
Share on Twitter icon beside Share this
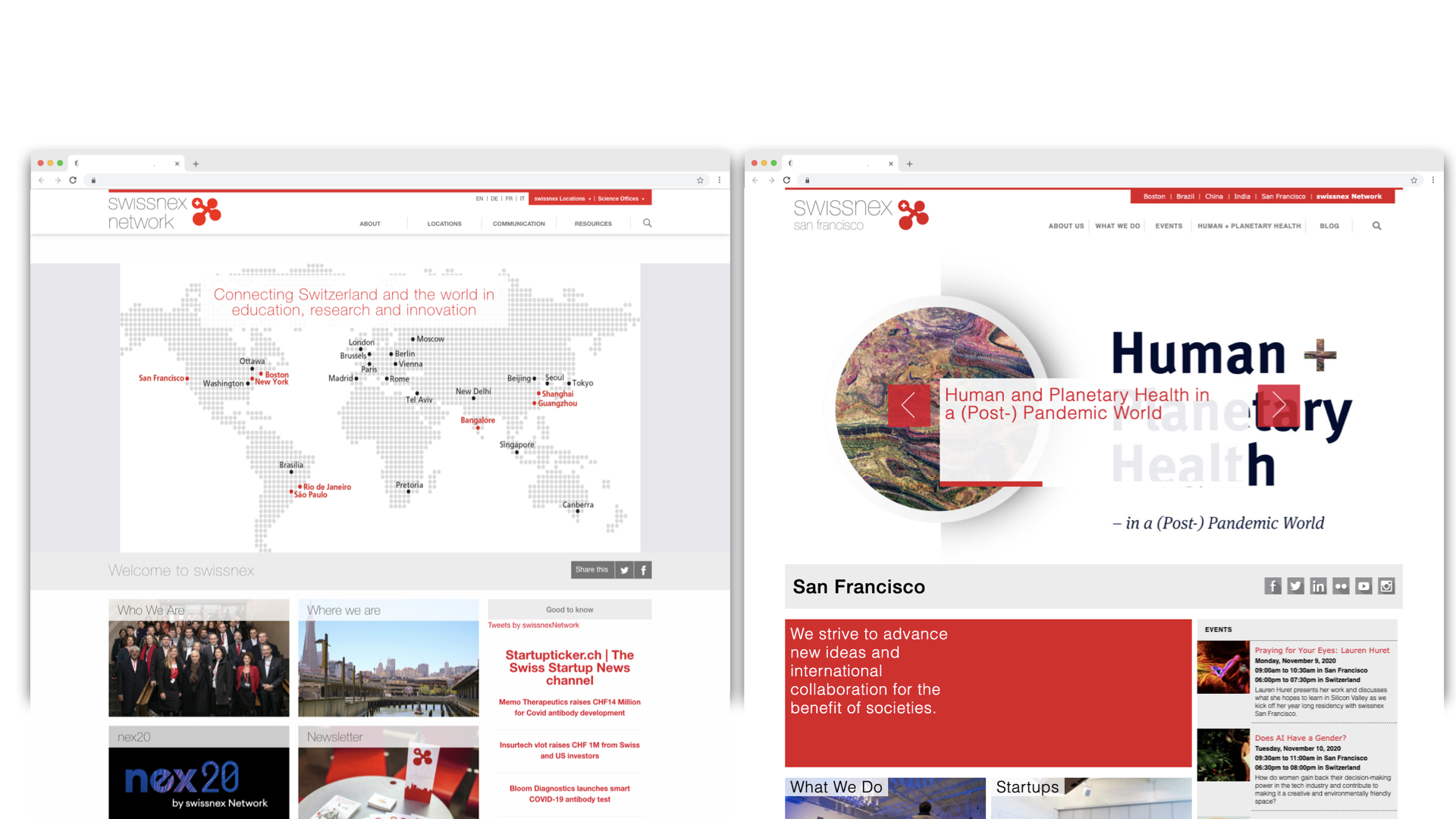pyautogui.click(x=624, y=570)
